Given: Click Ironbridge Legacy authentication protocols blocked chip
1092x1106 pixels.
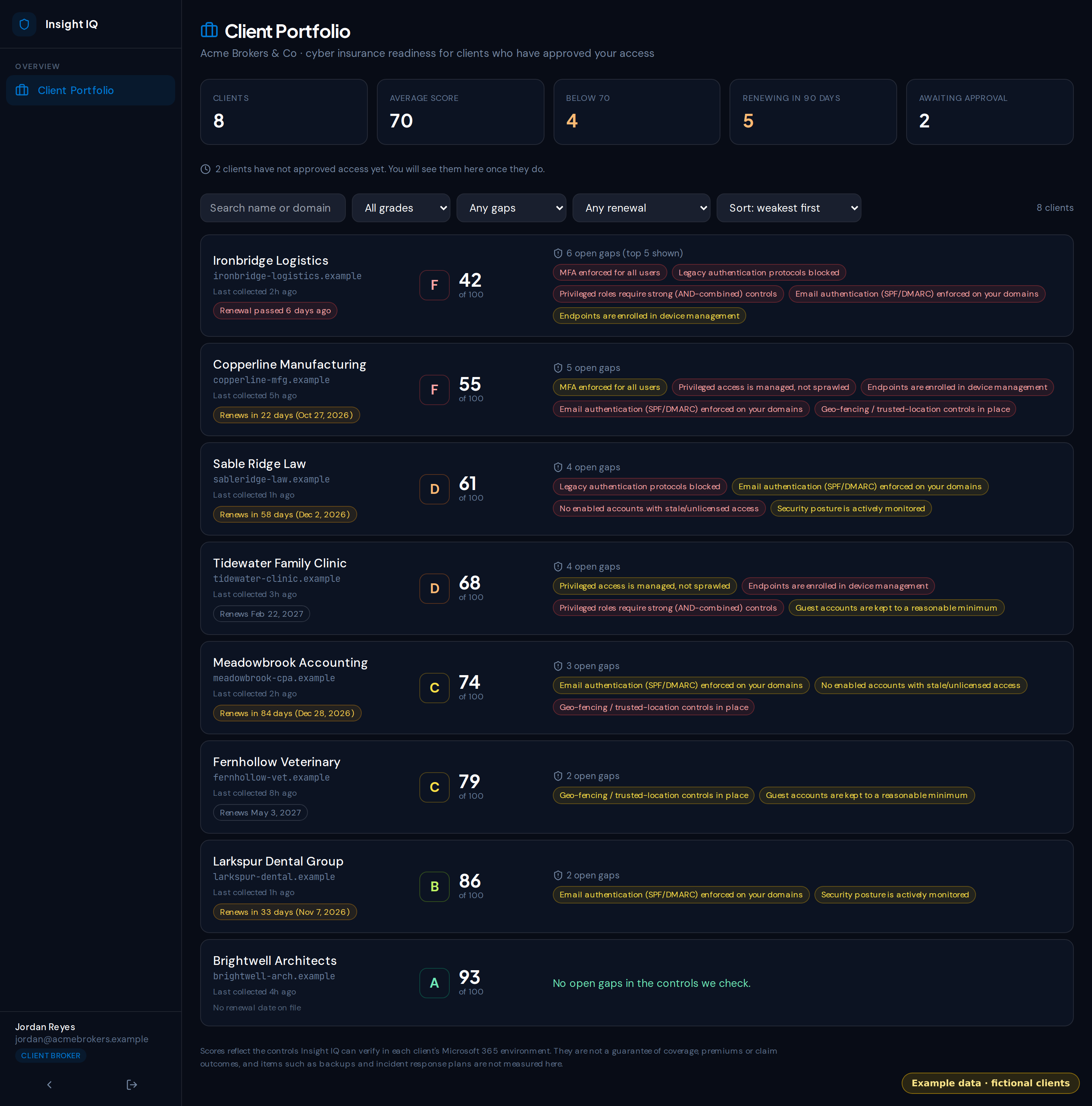Looking at the screenshot, I should [759, 272].
